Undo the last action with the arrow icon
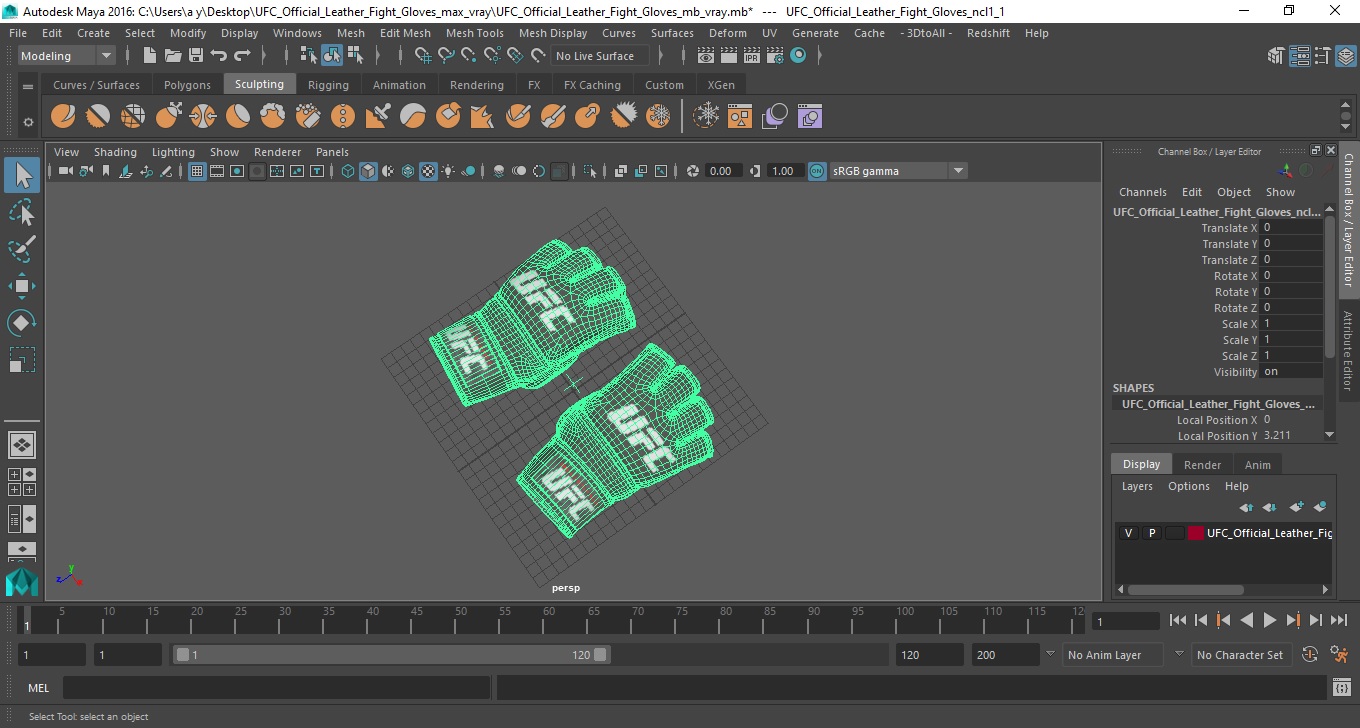This screenshot has height=728, width=1360. pos(219,56)
